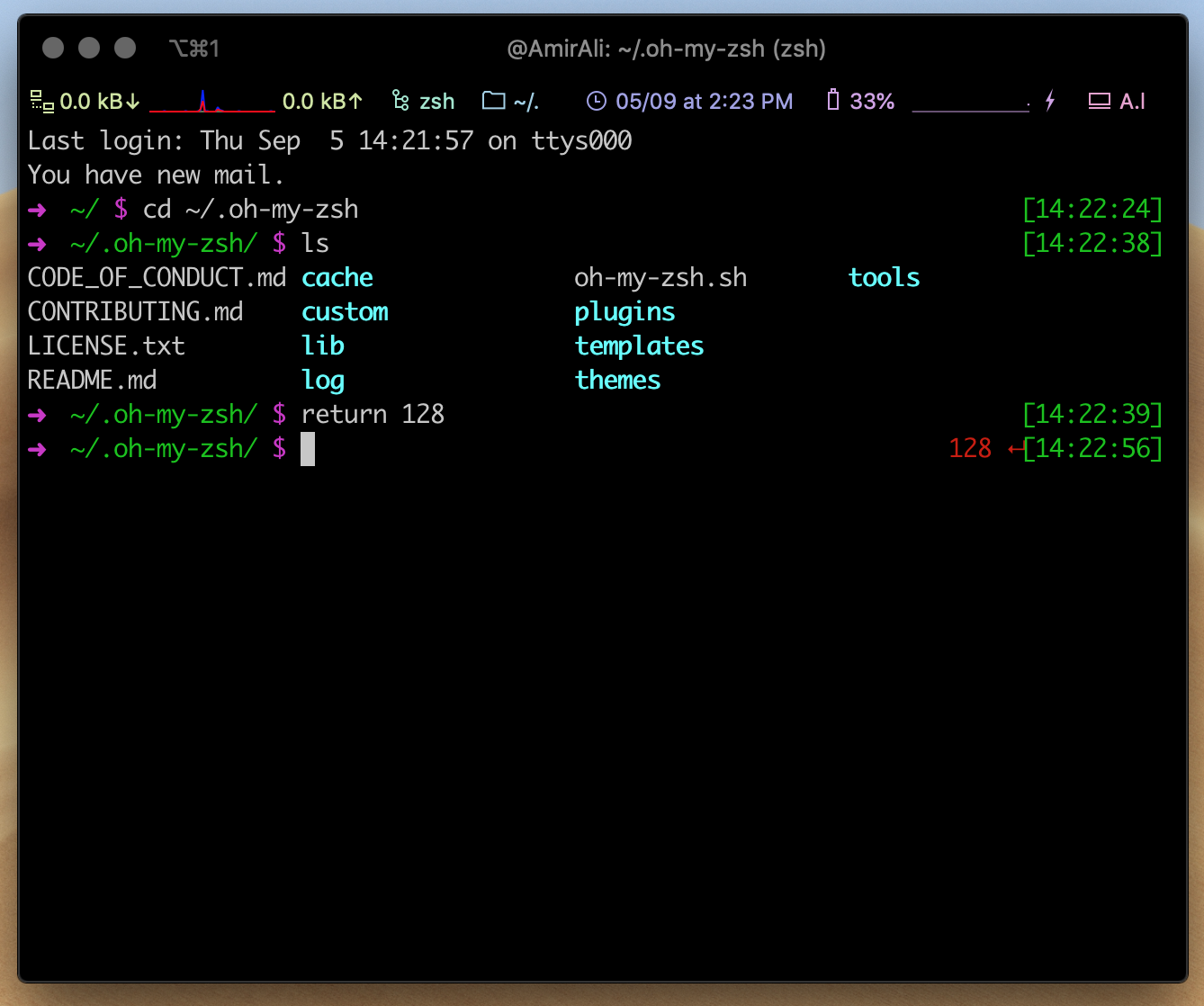Click the [14:22:56] timestamp

[1092, 448]
